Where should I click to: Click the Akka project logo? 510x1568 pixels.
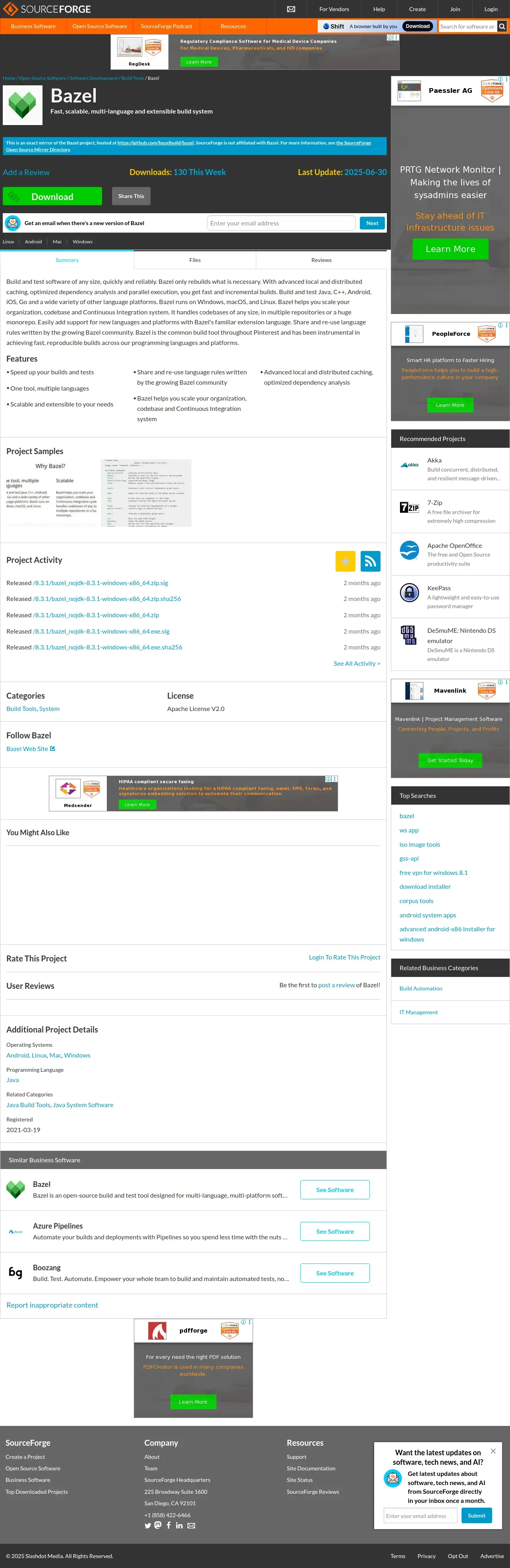click(x=410, y=464)
